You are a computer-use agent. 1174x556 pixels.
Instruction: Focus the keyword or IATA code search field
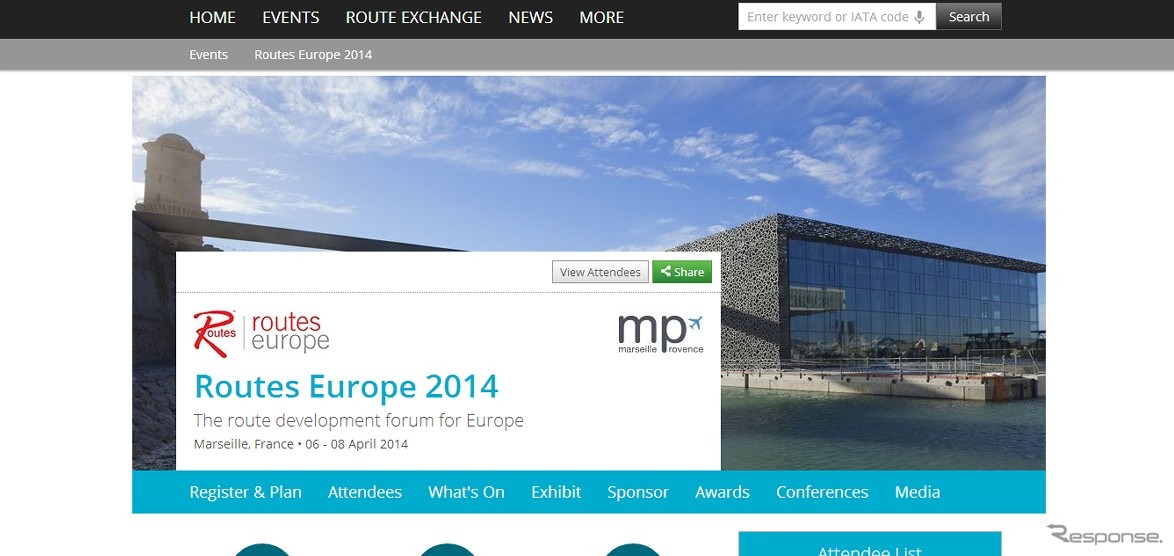click(x=837, y=16)
